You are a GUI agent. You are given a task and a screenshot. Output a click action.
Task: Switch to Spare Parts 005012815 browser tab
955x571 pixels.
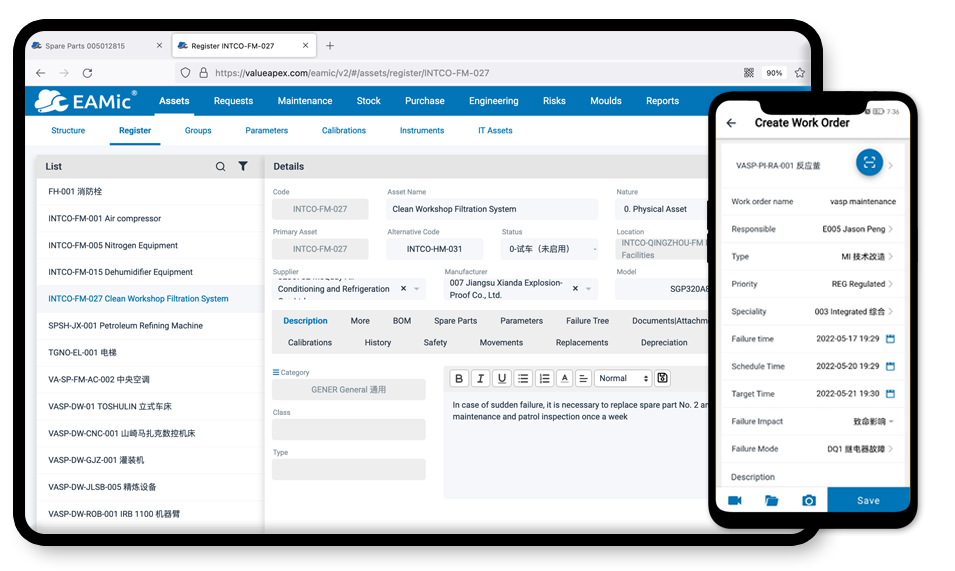click(97, 46)
